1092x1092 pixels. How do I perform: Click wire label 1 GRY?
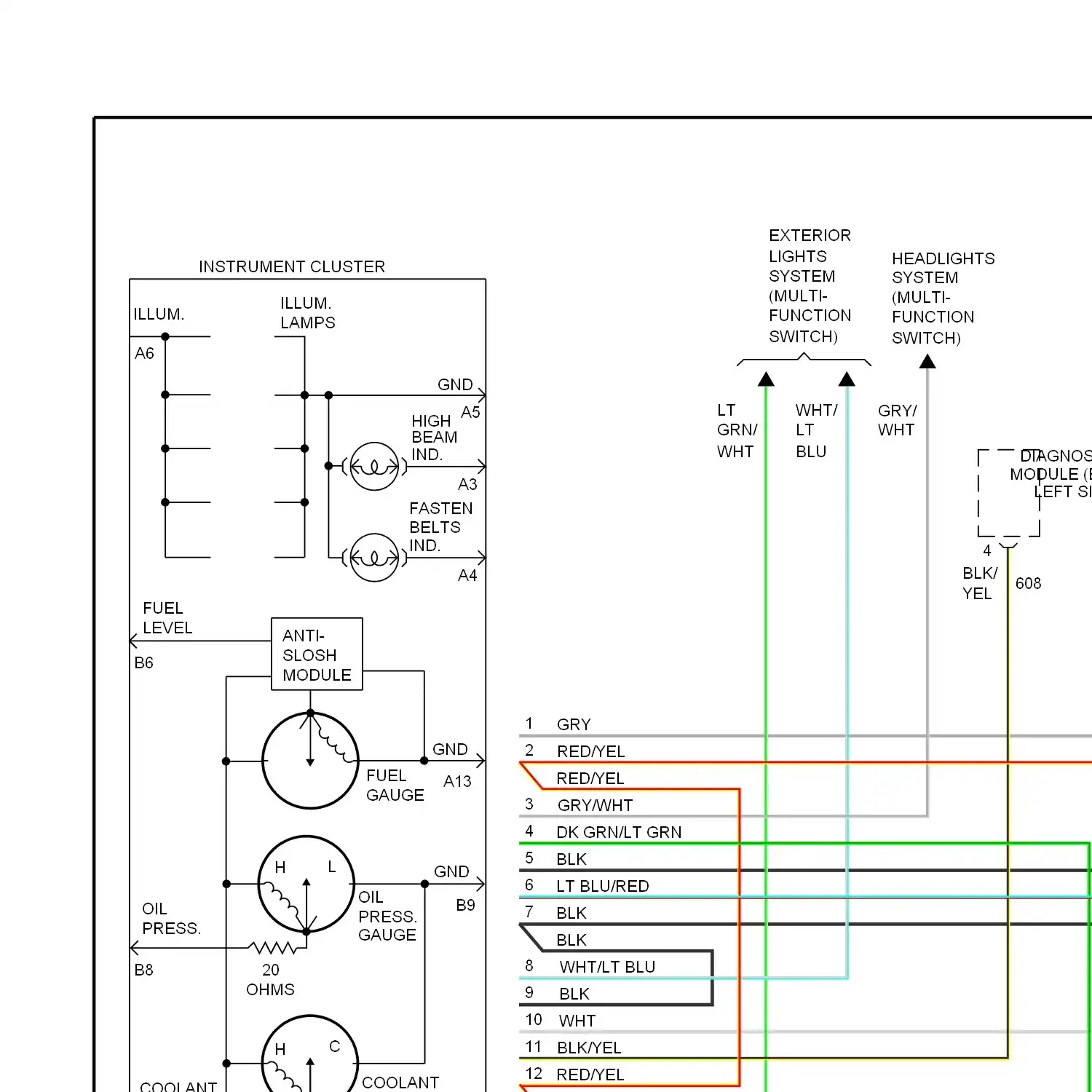point(558,724)
